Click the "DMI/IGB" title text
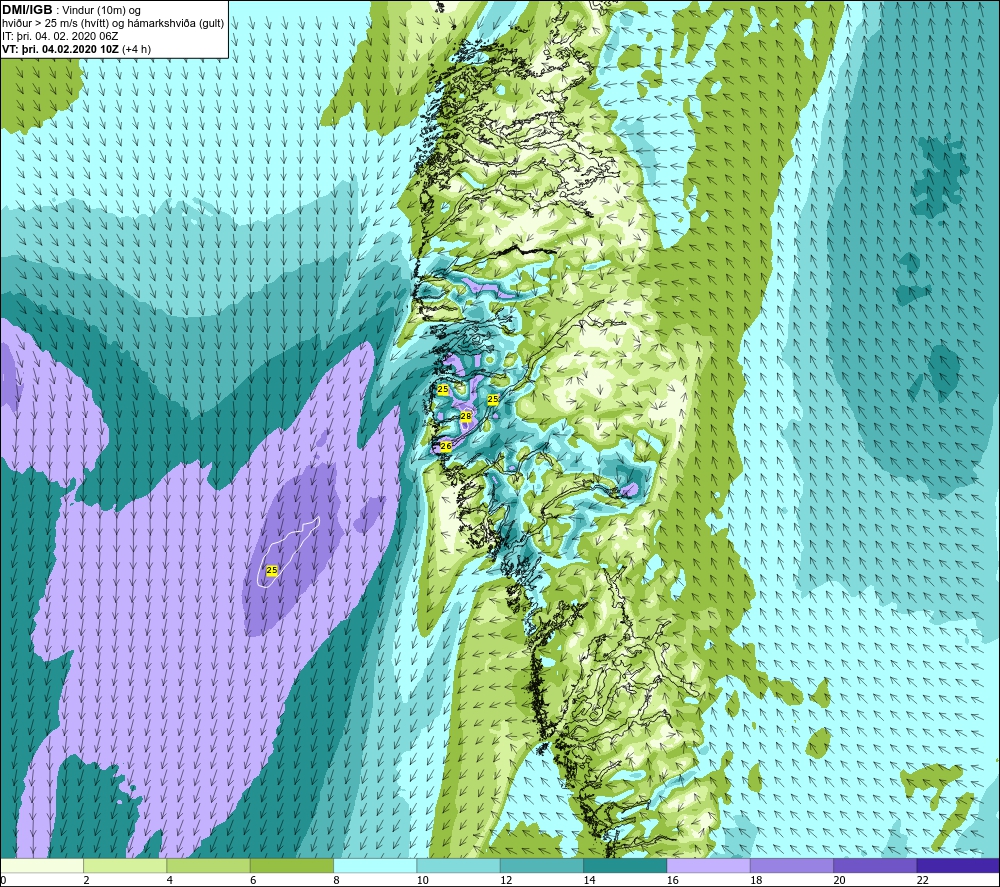Image resolution: width=1000 pixels, height=887 pixels. (27, 10)
